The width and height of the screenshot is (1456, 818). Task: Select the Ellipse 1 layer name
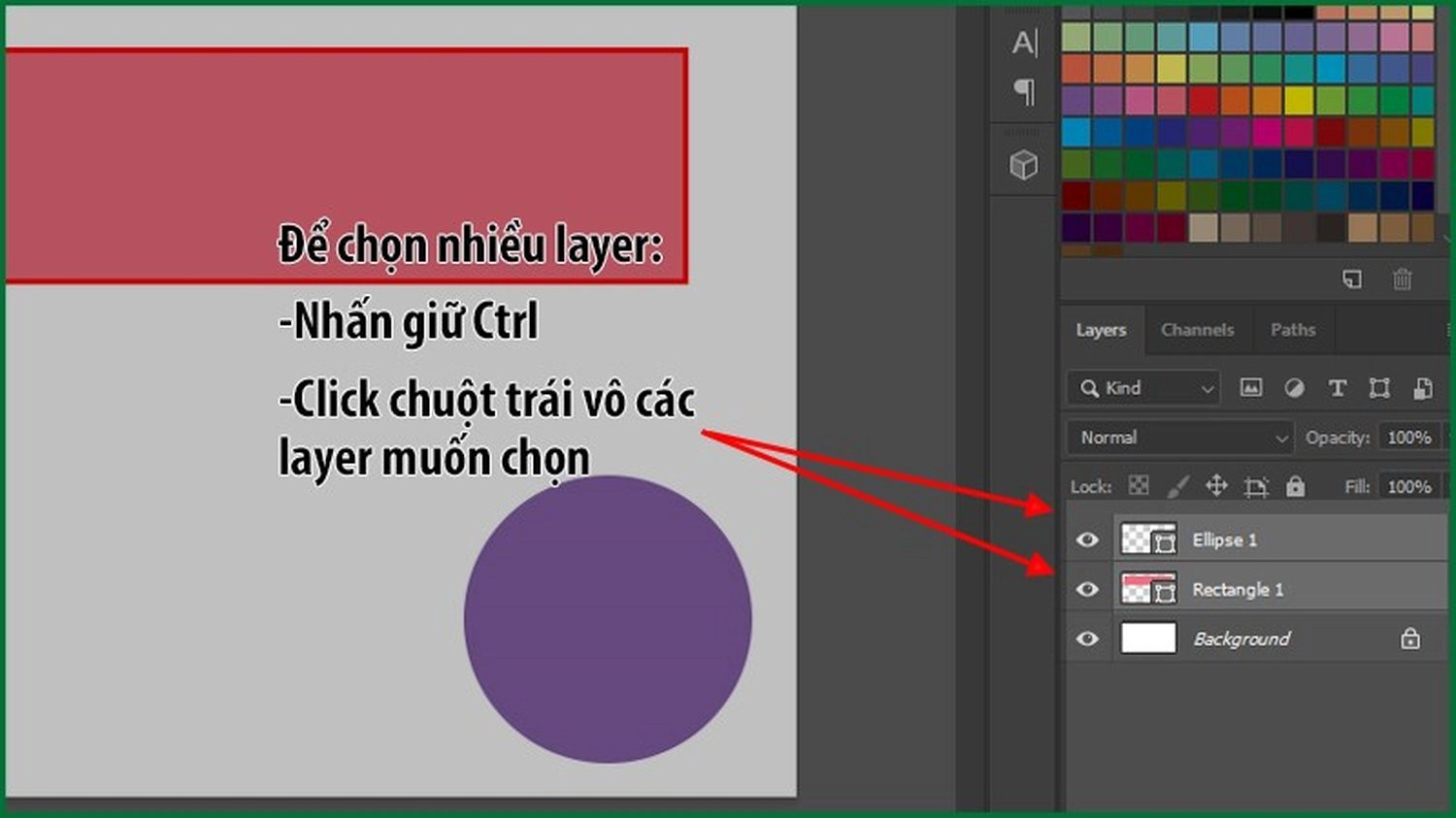[x=1225, y=540]
